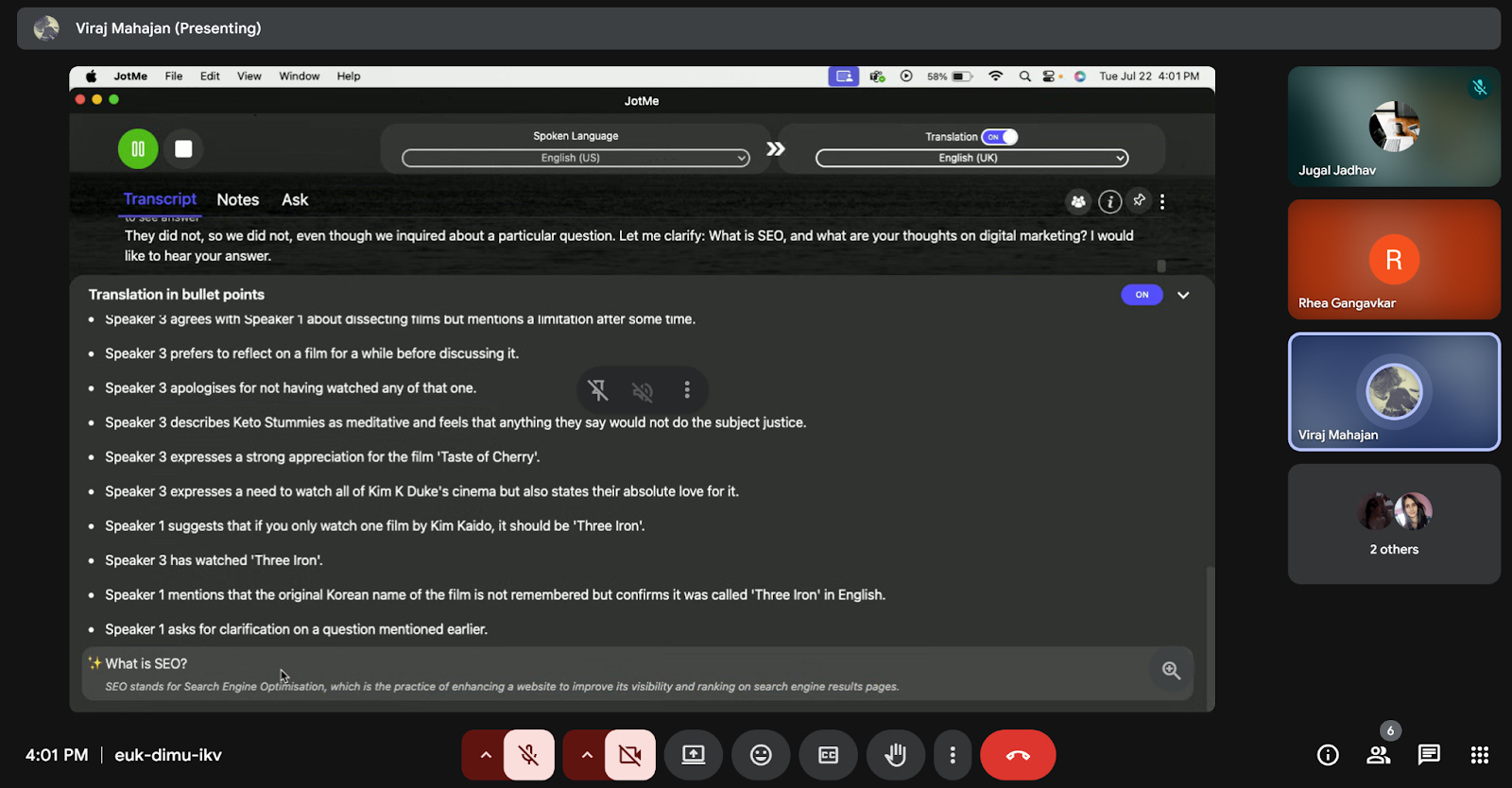
Task: Turn off the Translation switch
Action: [999, 137]
